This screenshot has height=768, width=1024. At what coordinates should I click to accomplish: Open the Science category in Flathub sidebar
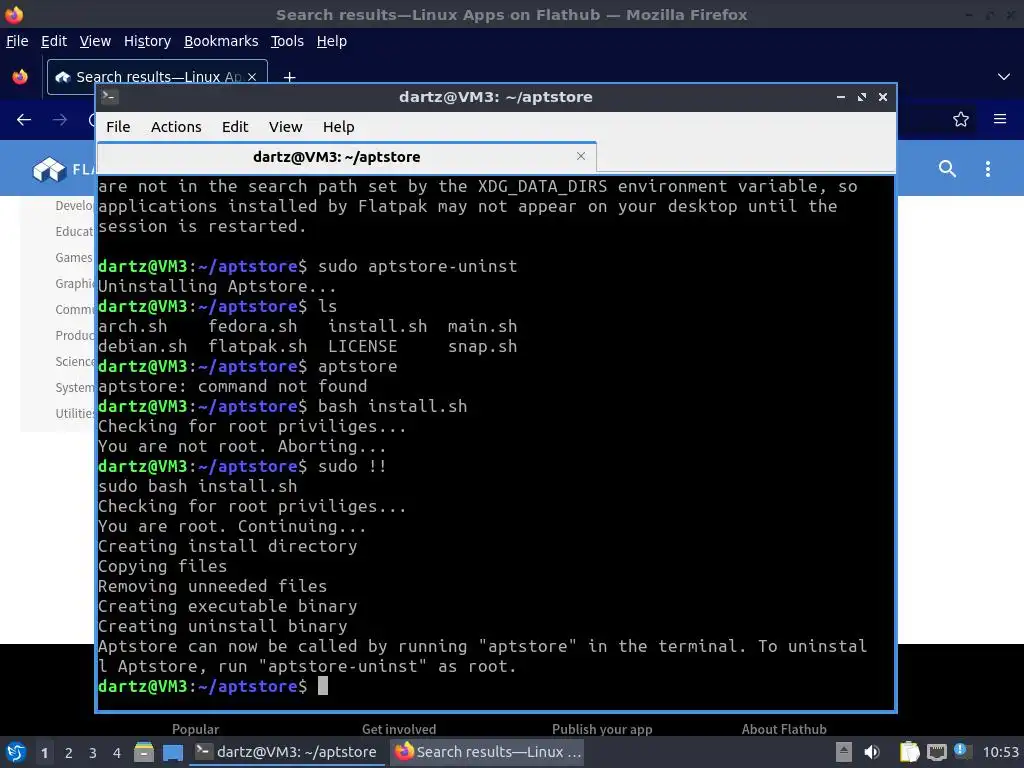click(74, 361)
